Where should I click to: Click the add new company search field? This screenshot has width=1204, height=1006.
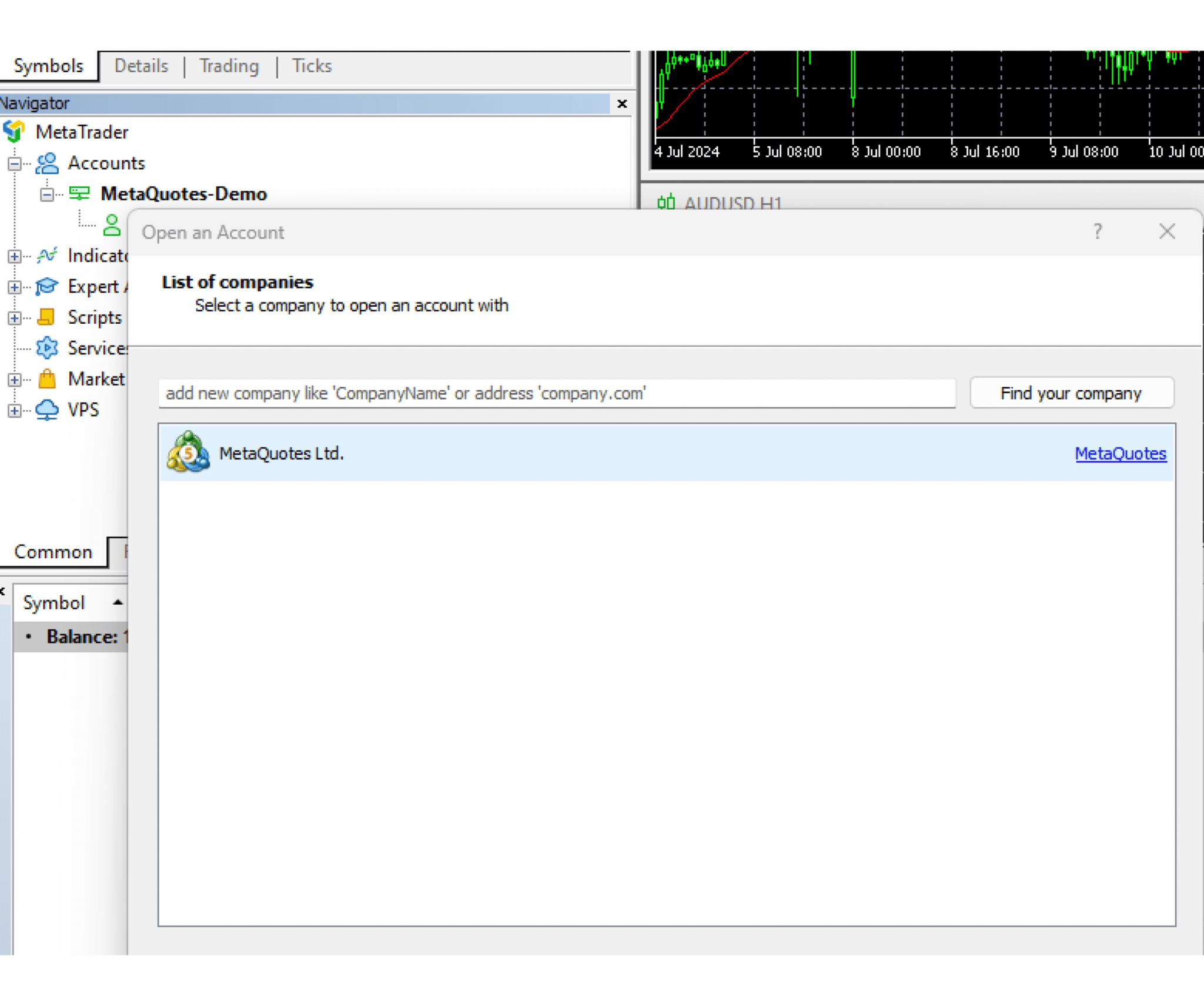click(556, 393)
